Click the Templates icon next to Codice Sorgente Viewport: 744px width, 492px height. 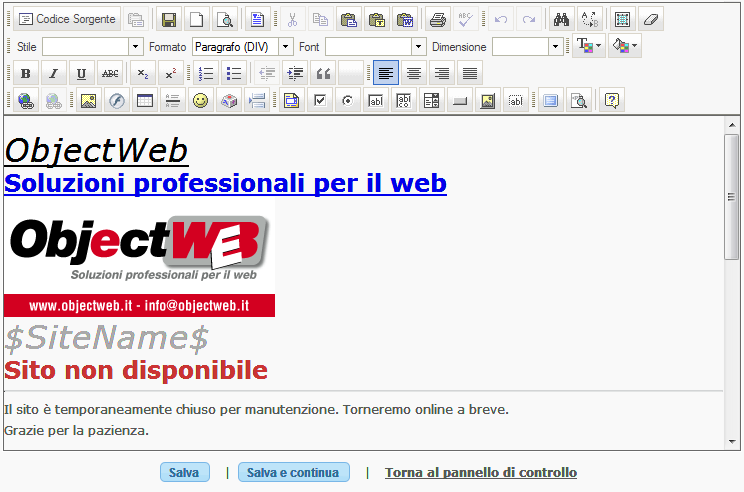[136, 19]
